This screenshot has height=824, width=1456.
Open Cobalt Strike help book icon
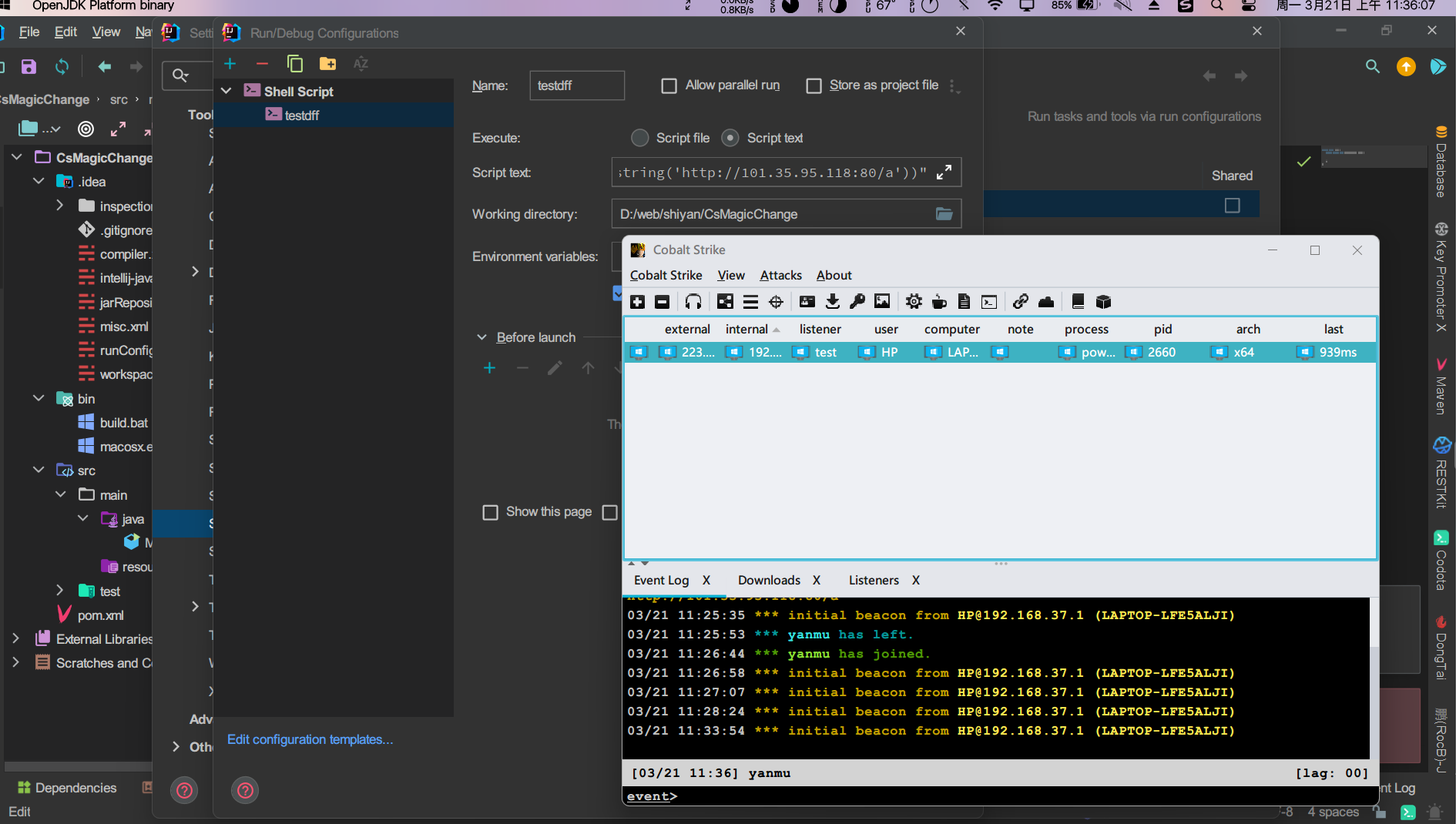[x=1078, y=302]
